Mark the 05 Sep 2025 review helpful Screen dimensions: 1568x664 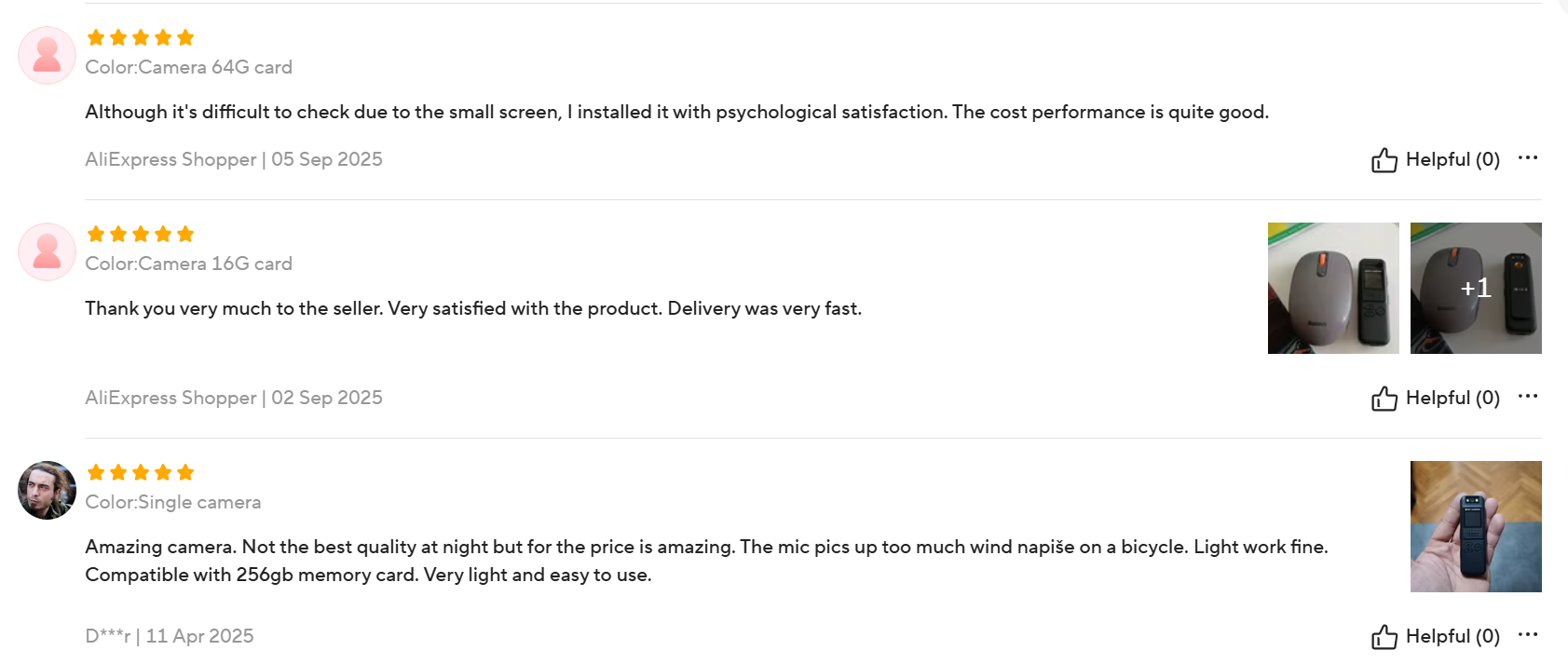click(1435, 160)
